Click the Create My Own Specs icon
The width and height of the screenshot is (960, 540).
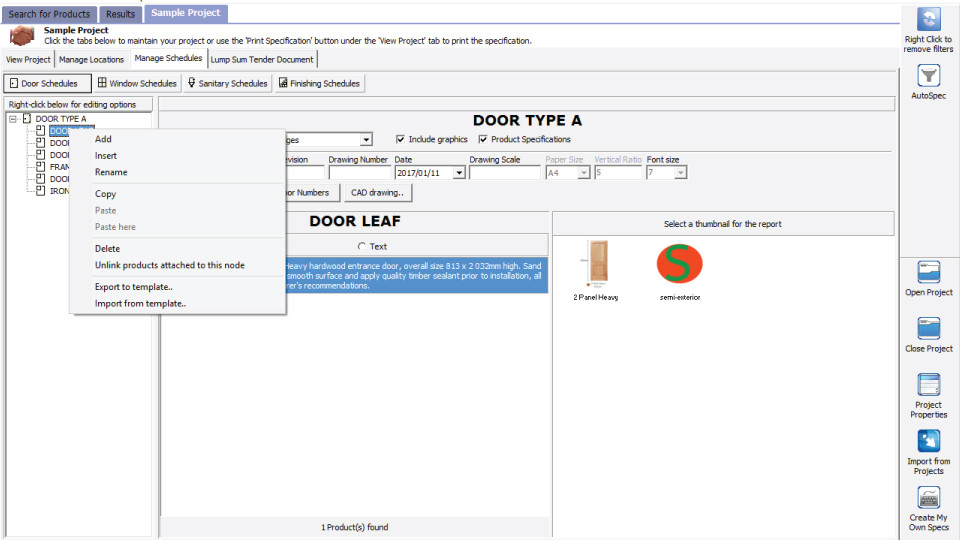[x=928, y=498]
